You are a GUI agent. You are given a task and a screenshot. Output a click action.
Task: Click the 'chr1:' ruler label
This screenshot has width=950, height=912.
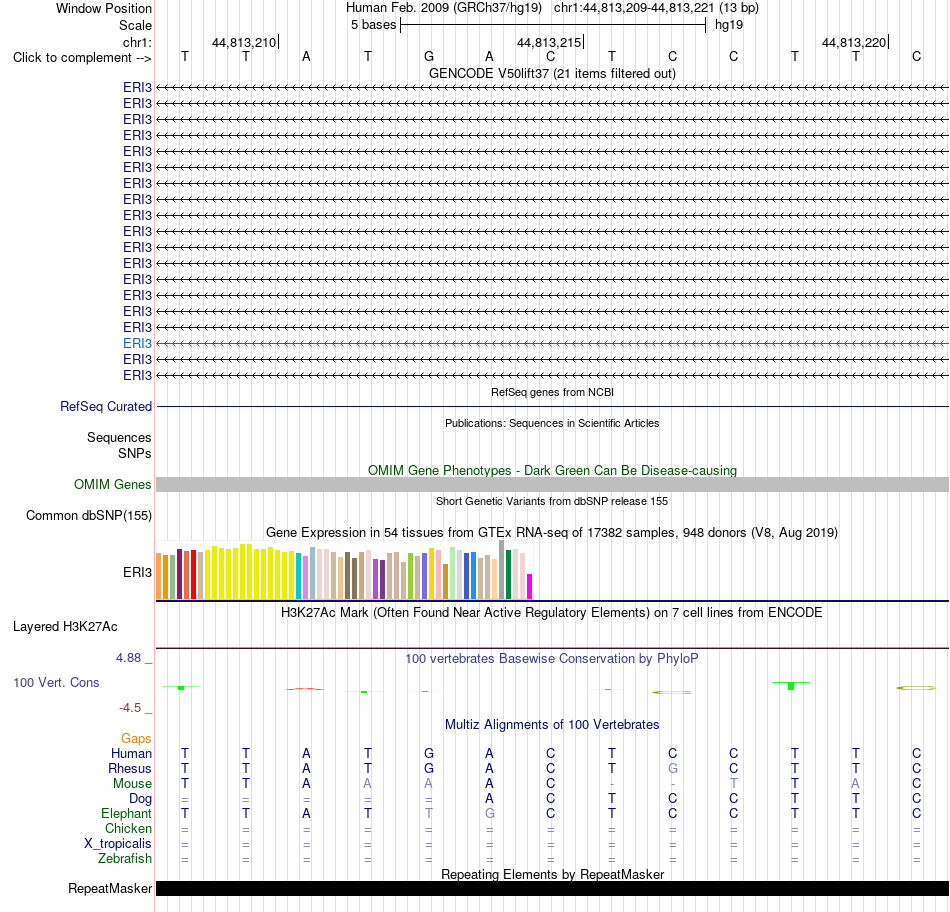(x=137, y=42)
